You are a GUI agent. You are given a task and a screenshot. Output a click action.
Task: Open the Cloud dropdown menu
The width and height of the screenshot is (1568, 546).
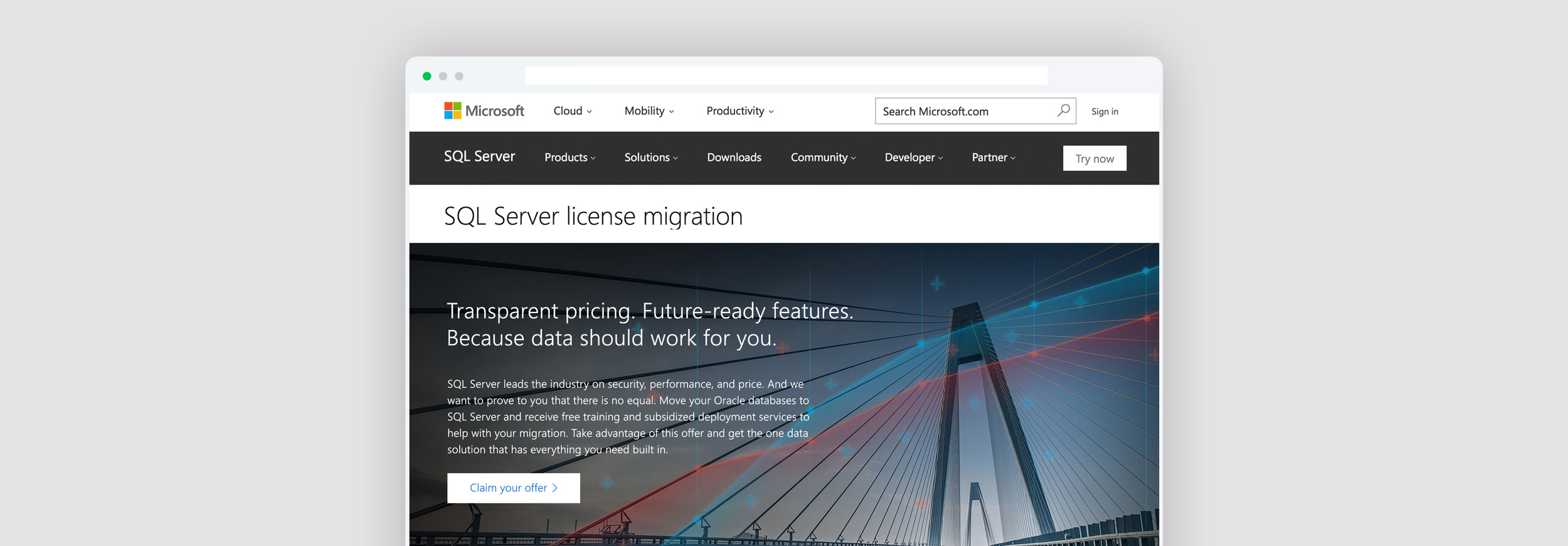(572, 111)
